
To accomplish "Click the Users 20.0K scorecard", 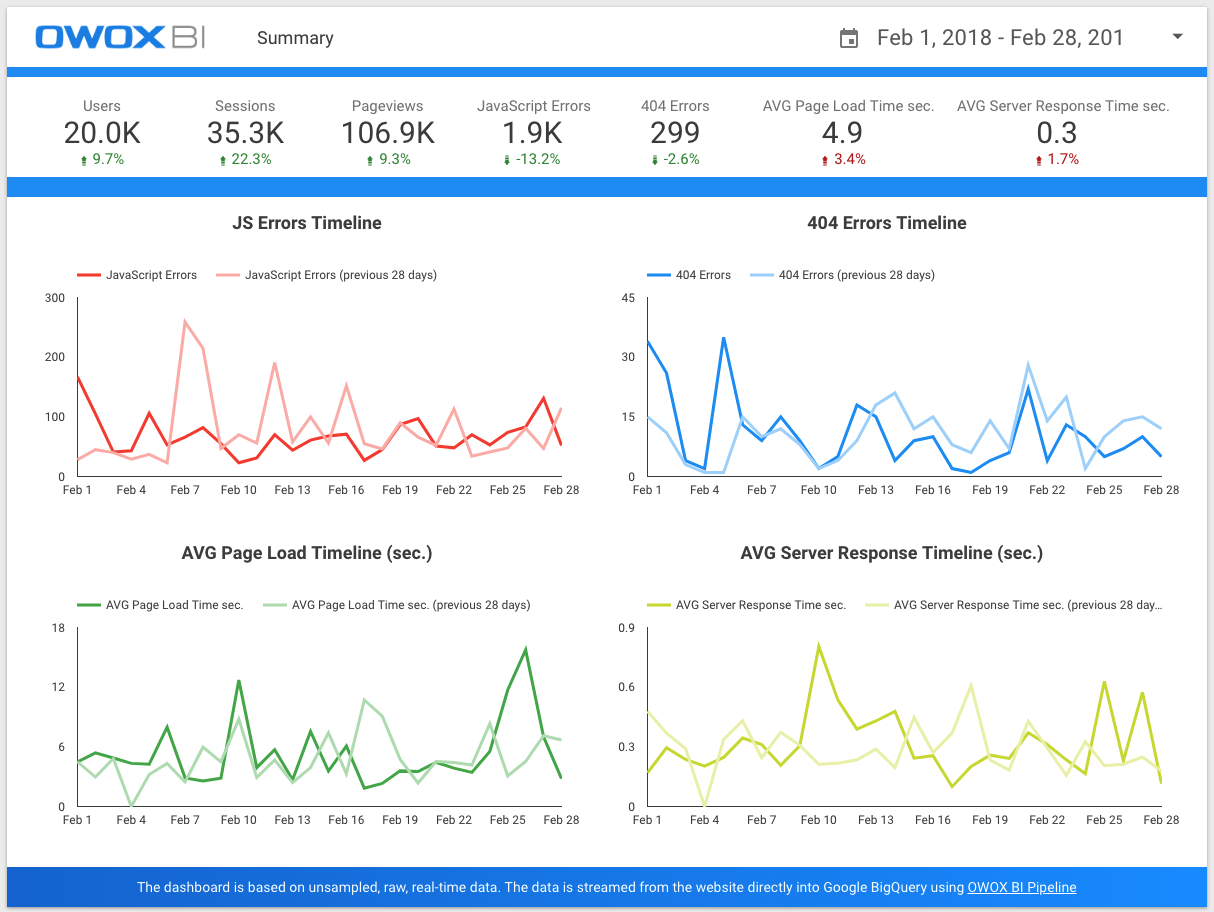I will point(102,132).
